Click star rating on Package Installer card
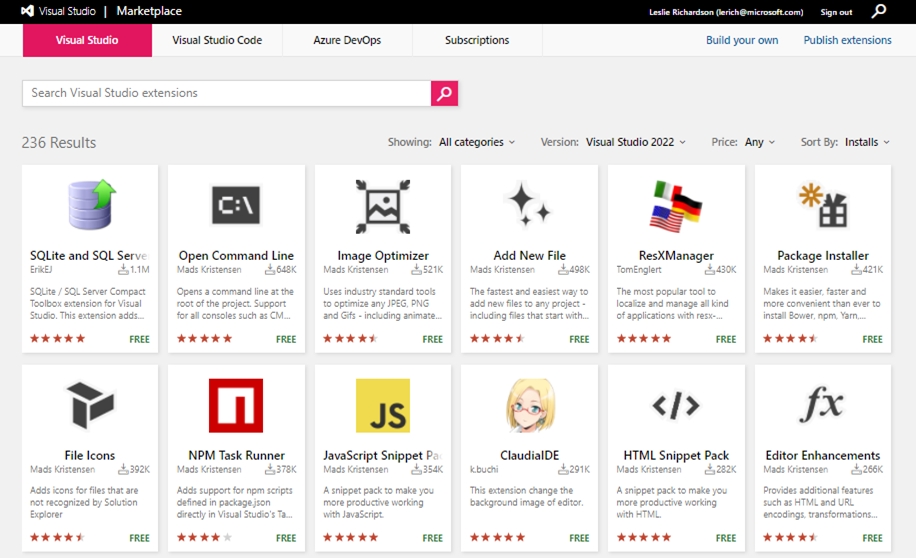Image resolution: width=916 pixels, height=558 pixels. 790,338
